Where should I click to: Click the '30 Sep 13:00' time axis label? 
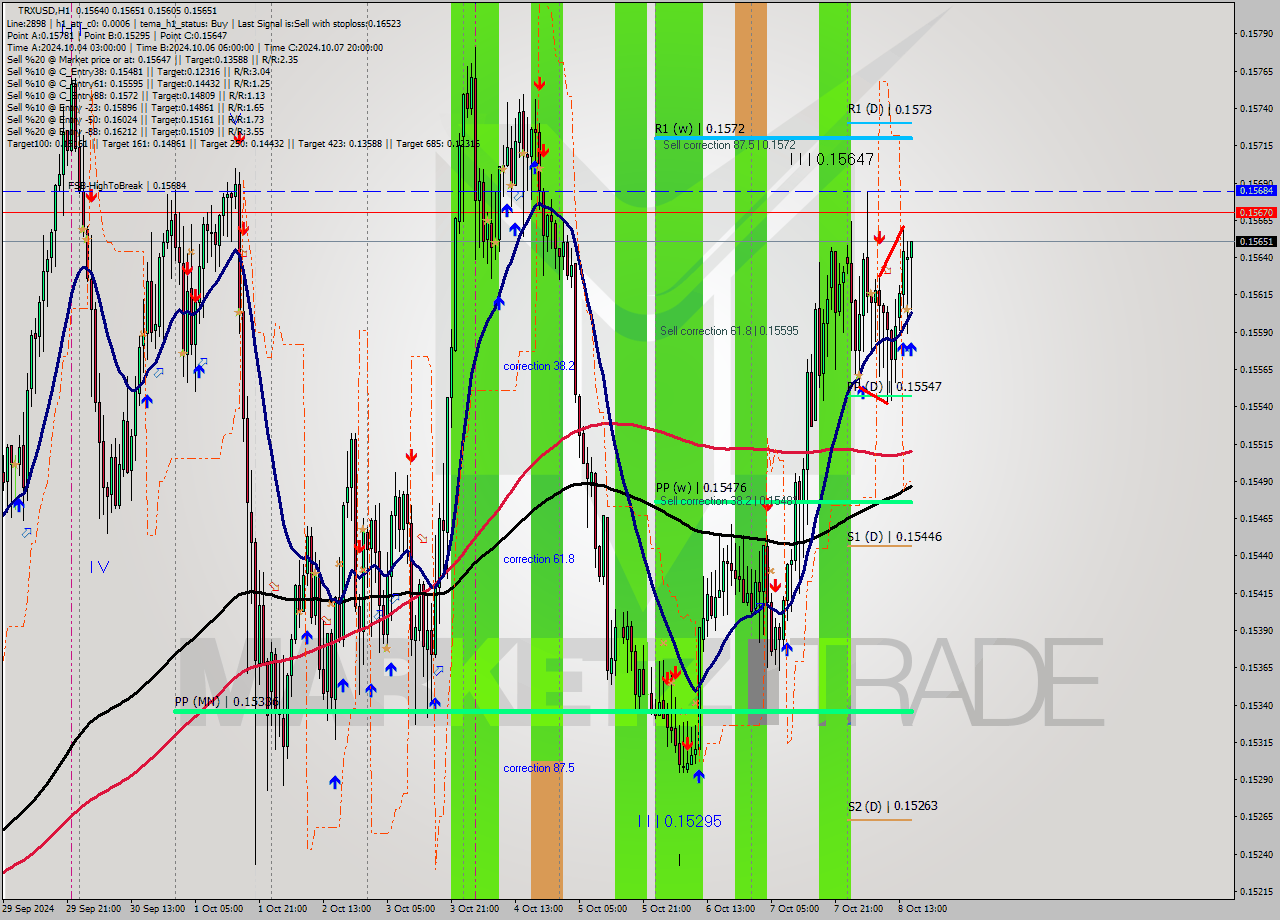click(x=156, y=909)
